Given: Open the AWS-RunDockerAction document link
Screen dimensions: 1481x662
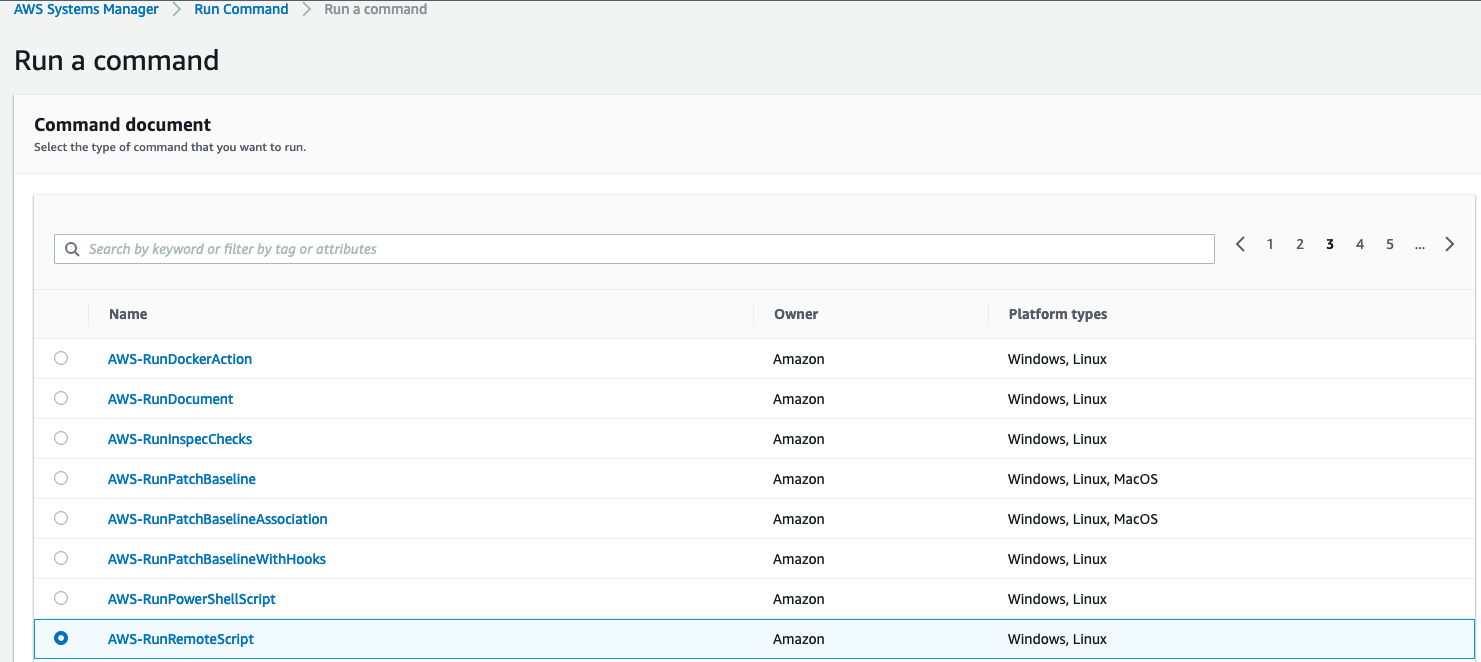Looking at the screenshot, I should coord(180,359).
